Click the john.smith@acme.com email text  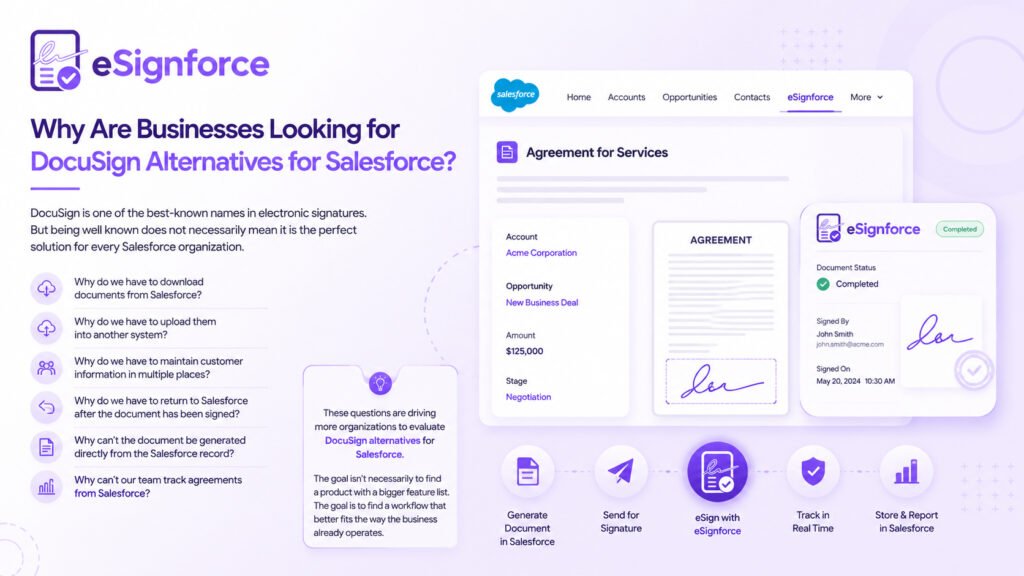tap(850, 344)
